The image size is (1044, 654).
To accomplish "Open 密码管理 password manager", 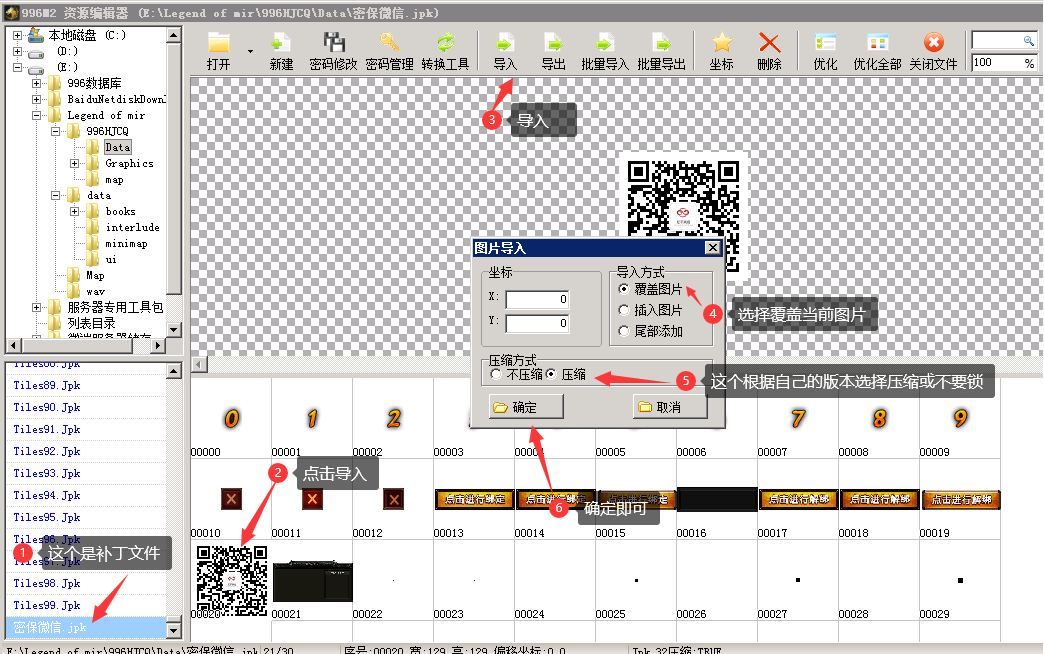I will [389, 52].
